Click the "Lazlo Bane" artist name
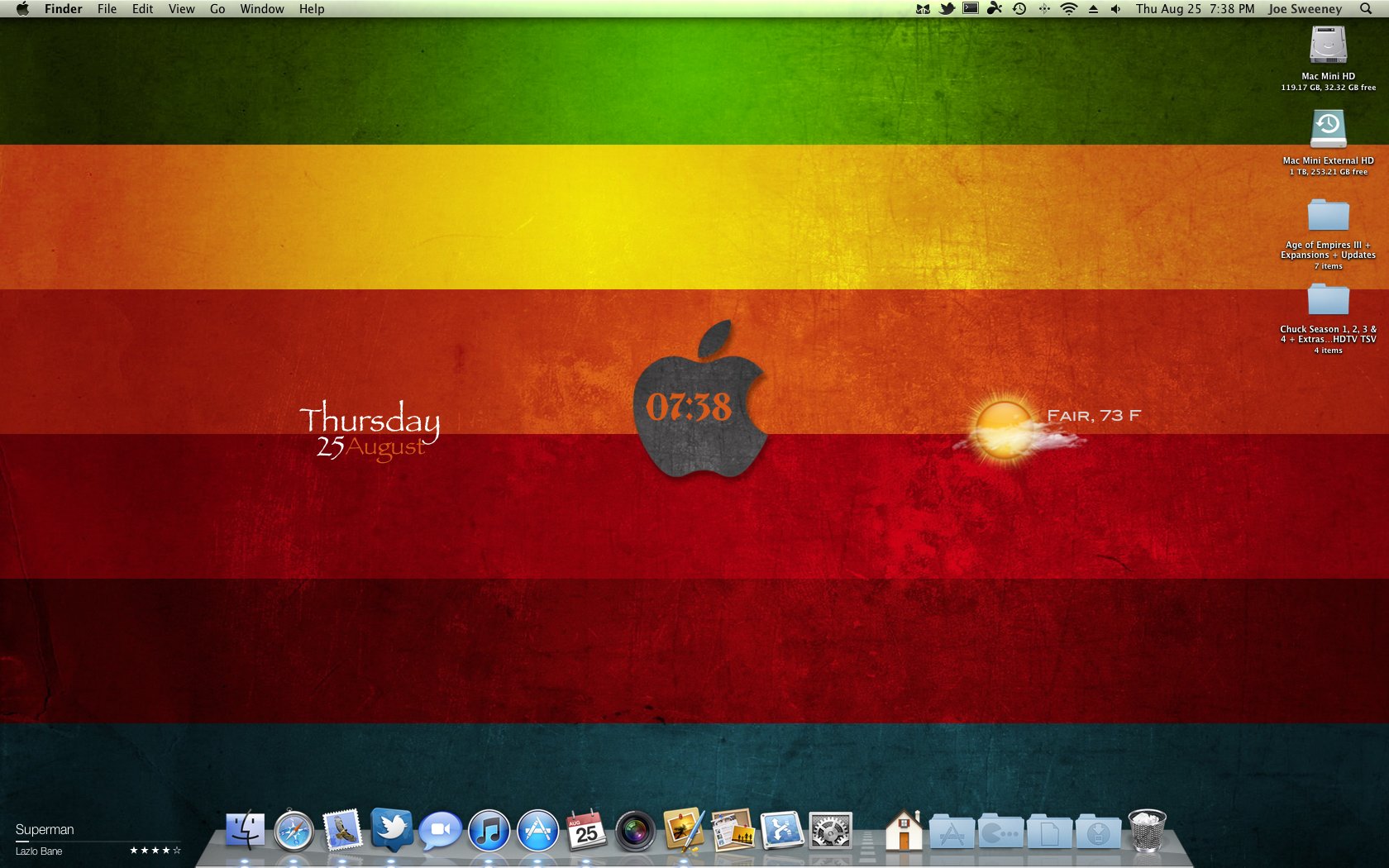This screenshot has height=868, width=1389. pos(39,851)
